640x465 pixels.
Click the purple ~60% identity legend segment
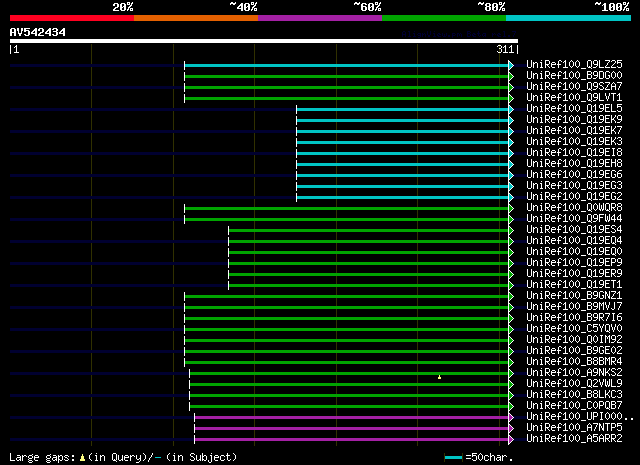320,18
